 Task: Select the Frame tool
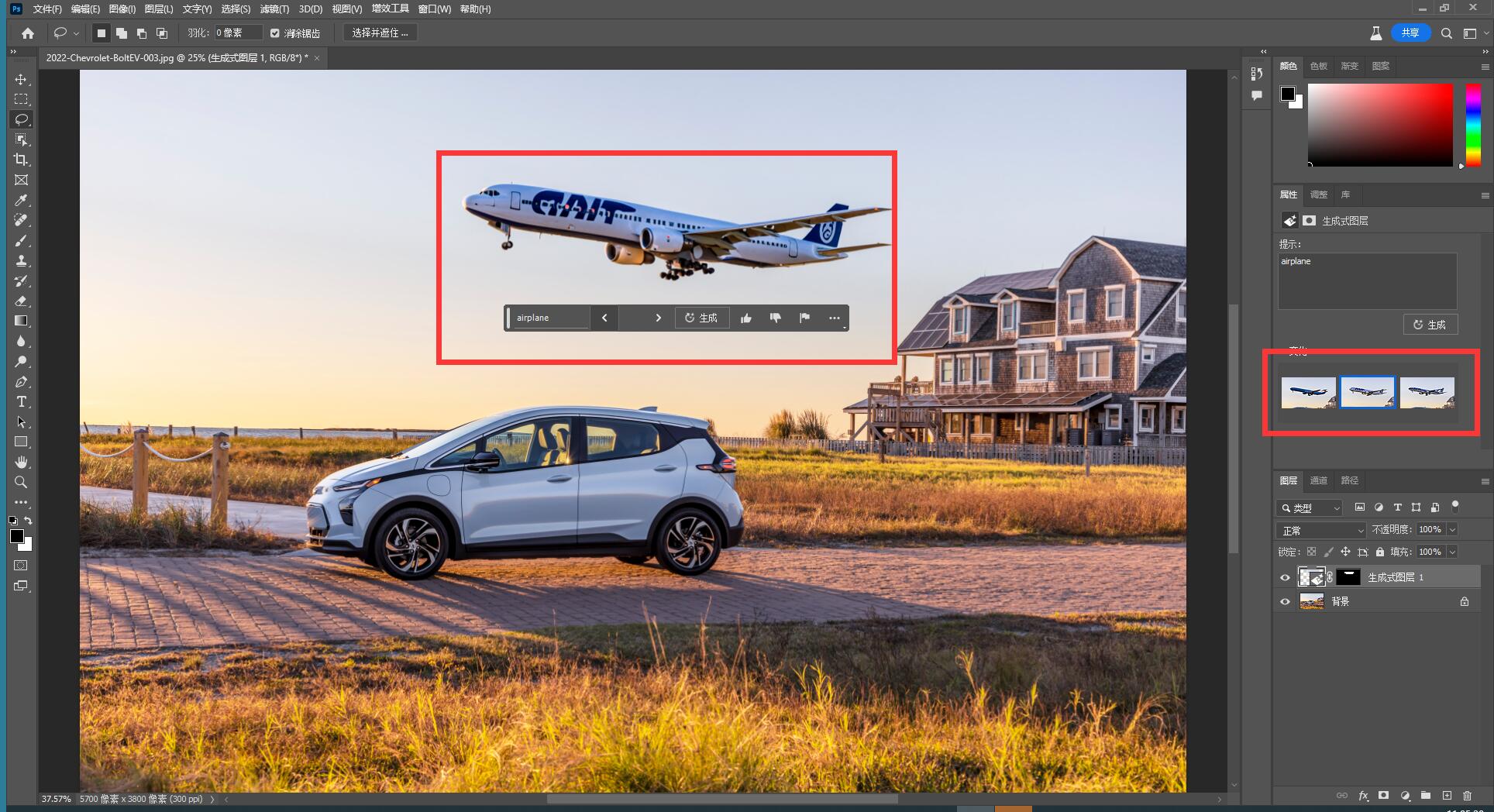21,180
